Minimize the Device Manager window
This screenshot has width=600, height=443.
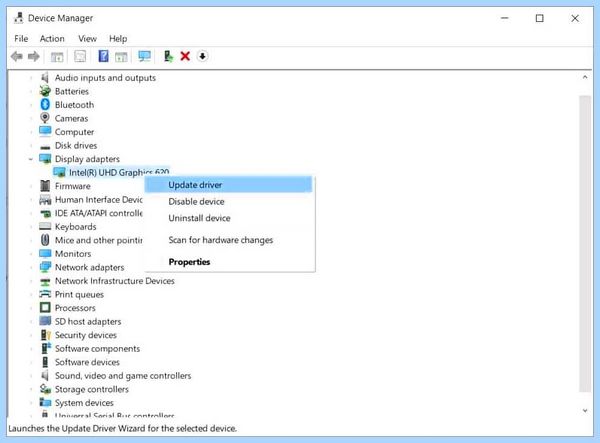505,18
